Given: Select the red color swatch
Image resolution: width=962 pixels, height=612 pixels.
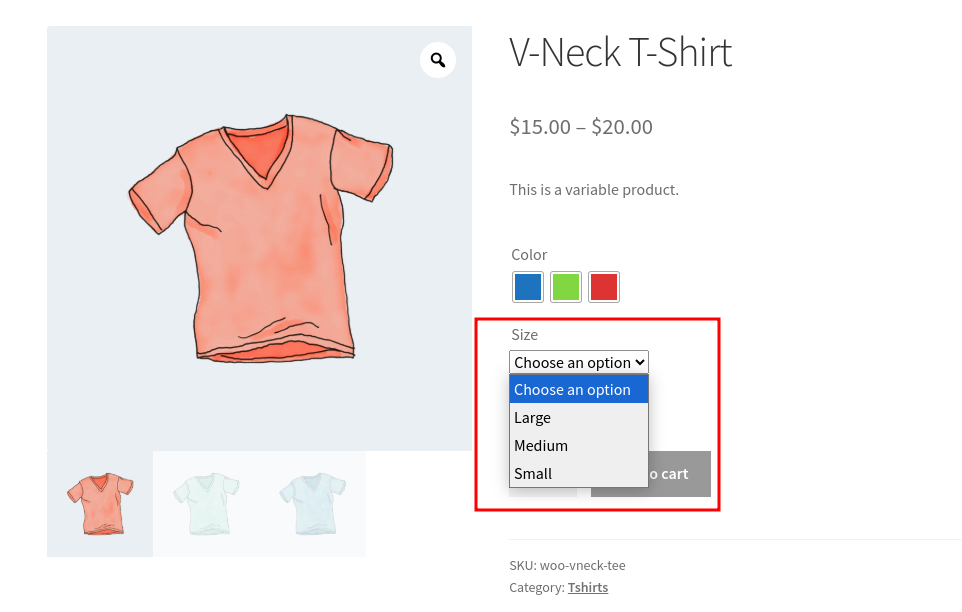Looking at the screenshot, I should point(604,287).
